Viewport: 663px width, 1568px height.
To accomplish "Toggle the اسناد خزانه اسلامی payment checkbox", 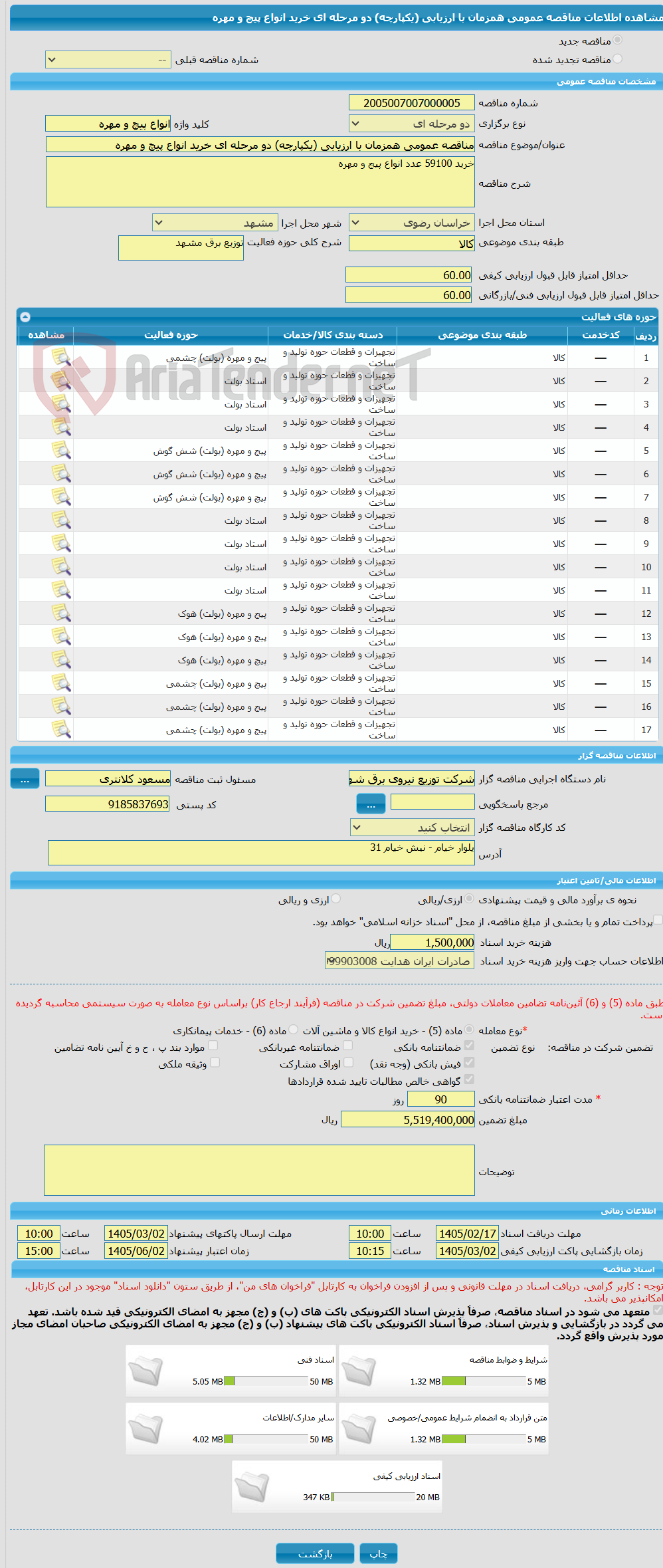I will click(x=658, y=921).
